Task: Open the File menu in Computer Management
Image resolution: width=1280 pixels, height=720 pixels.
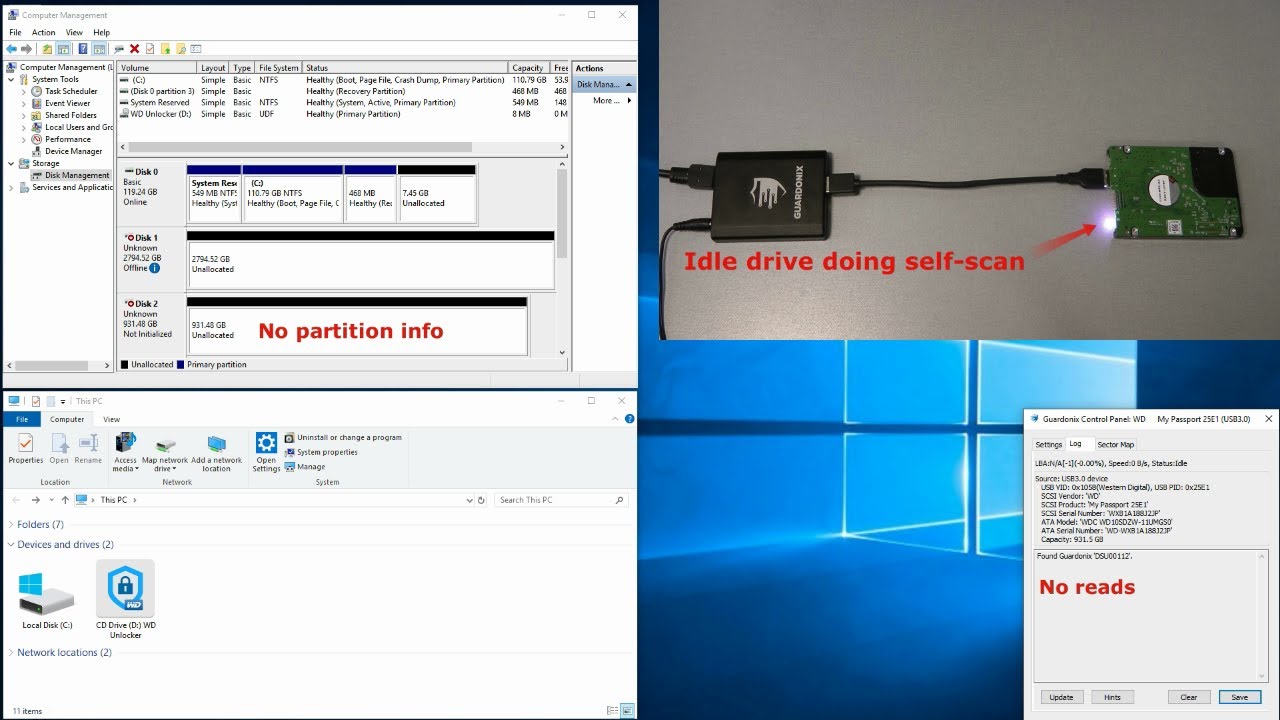Action: pos(15,32)
